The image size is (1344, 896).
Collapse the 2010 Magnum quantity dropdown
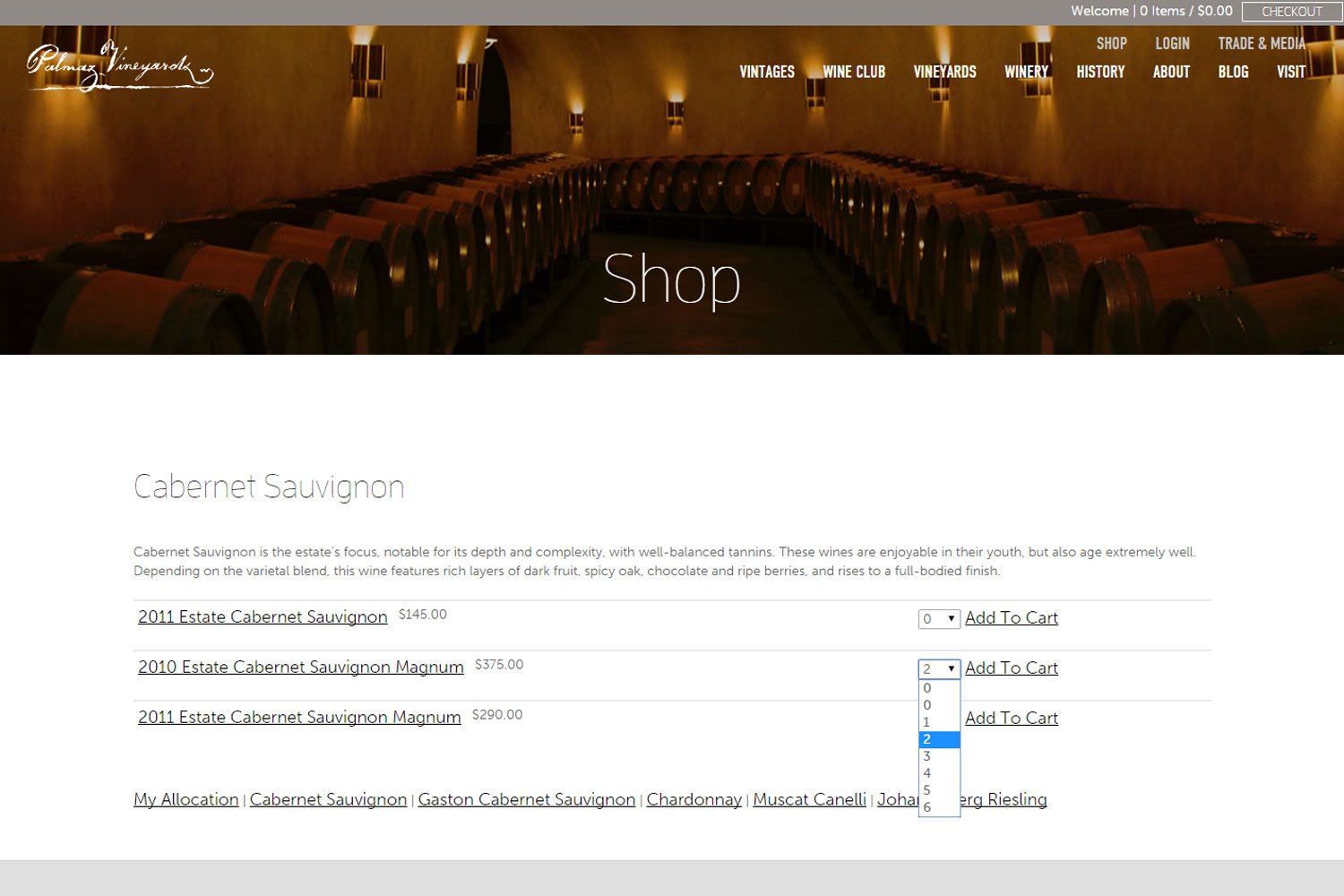point(939,668)
